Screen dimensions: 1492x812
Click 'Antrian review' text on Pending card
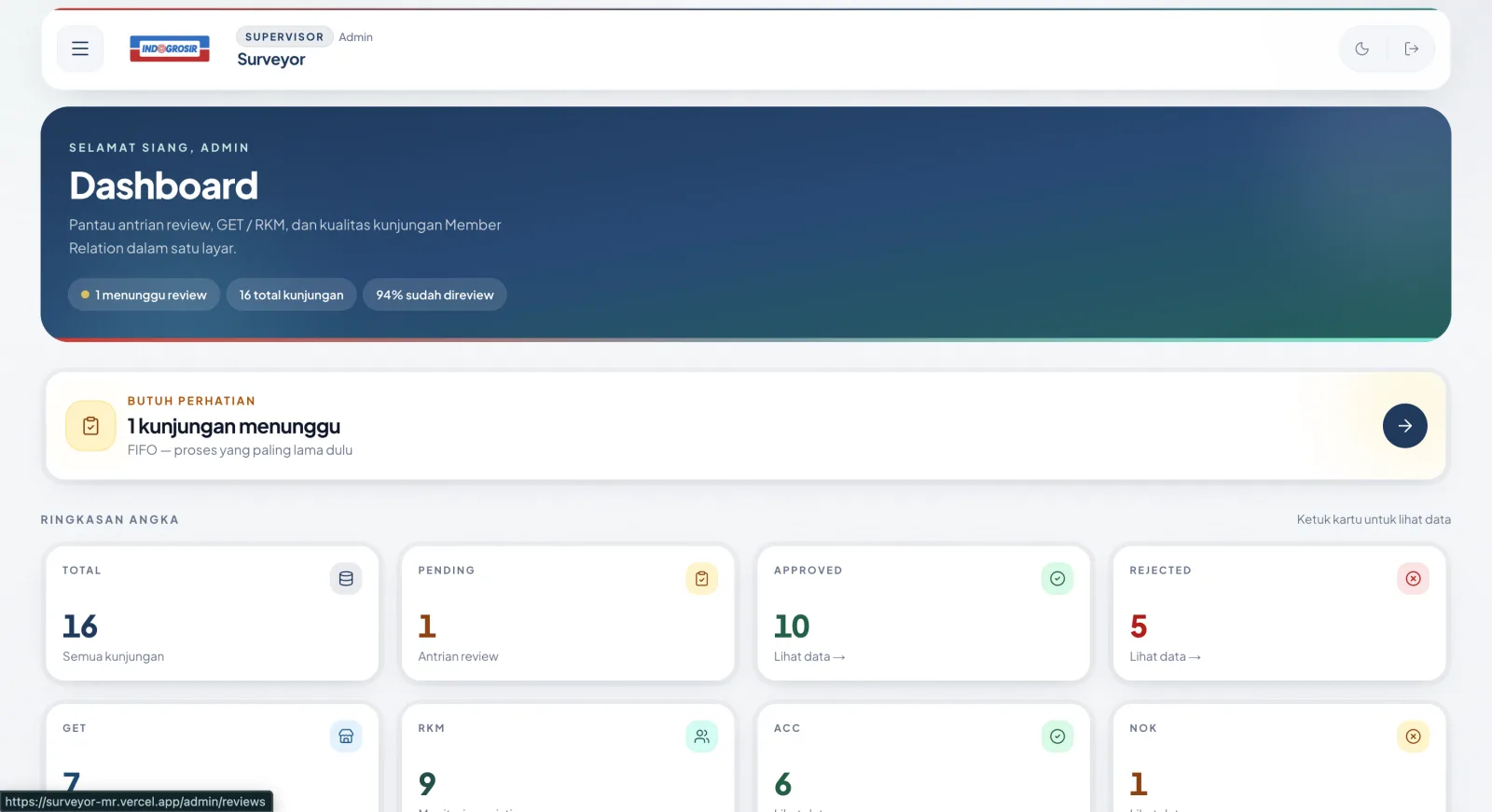tap(458, 656)
